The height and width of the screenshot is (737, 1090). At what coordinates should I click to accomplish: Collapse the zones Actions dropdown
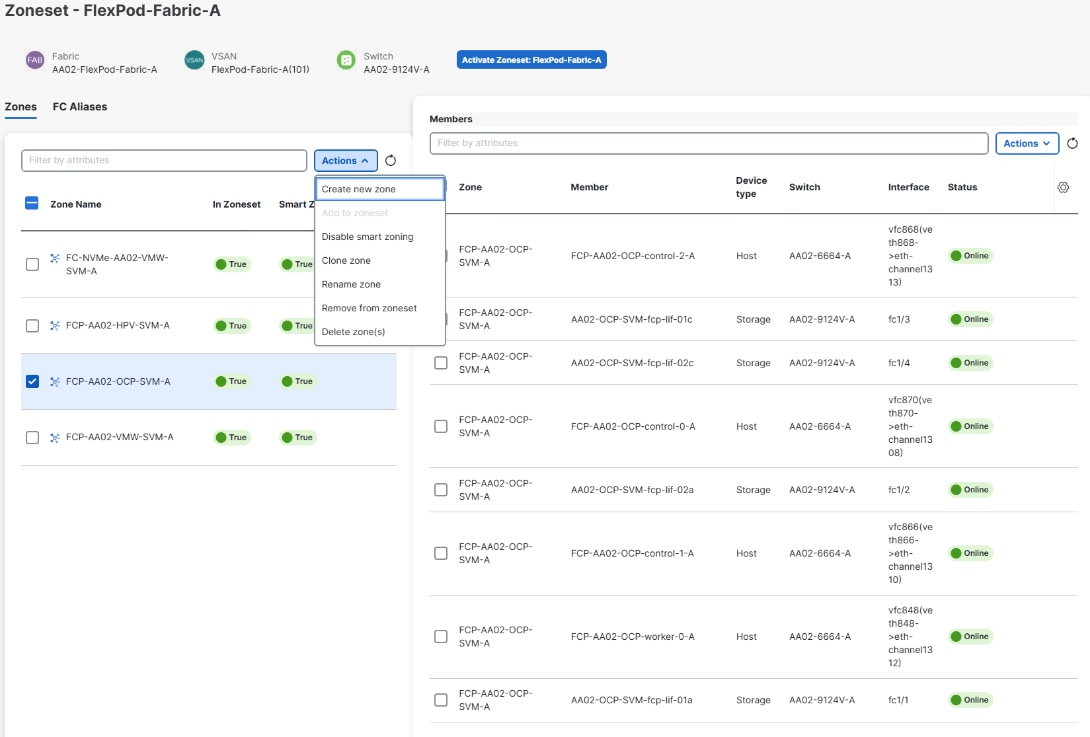[x=345, y=161]
